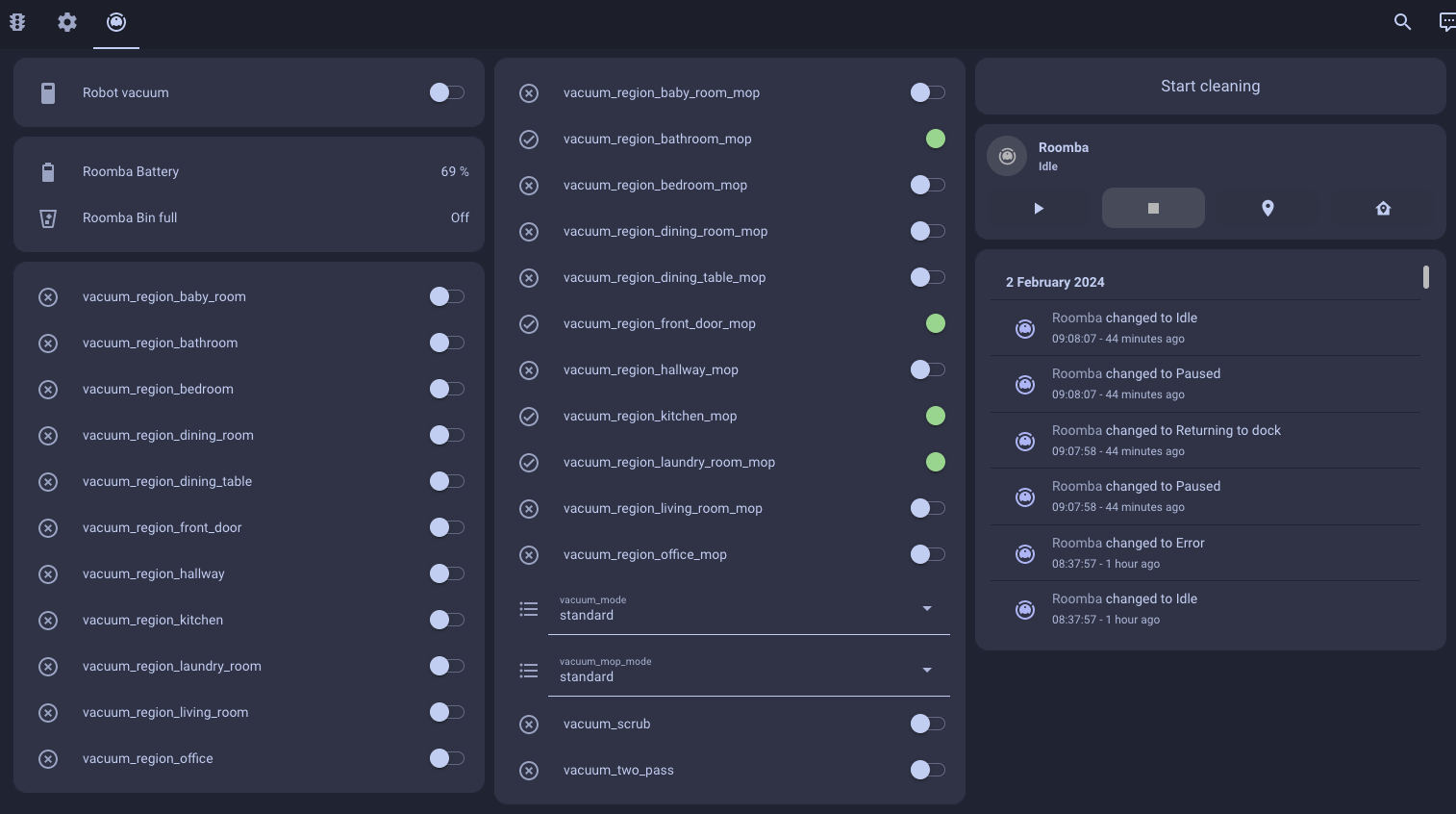Click the vacuum_mode list icon

[x=529, y=609]
